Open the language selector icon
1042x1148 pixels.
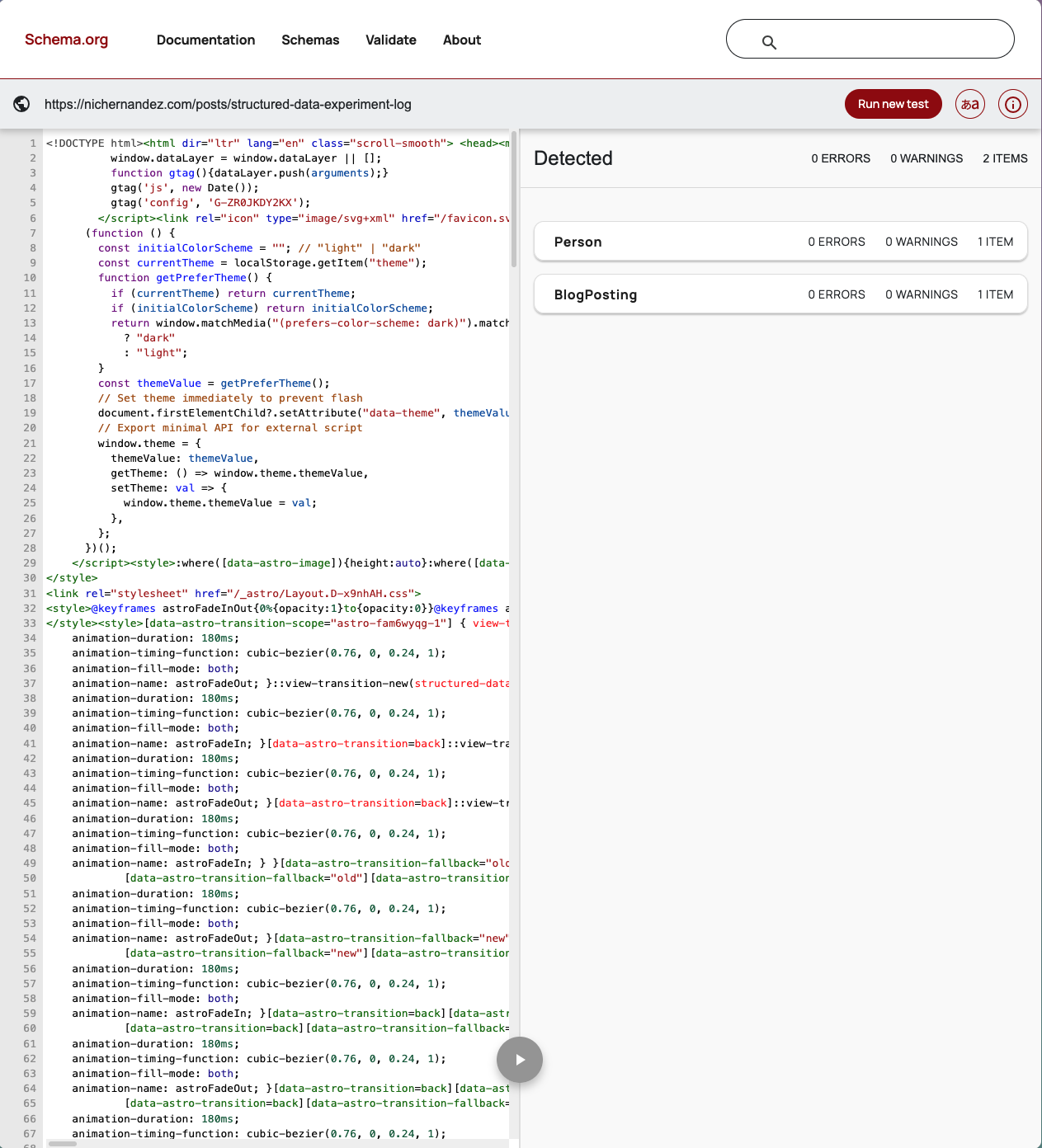[970, 104]
